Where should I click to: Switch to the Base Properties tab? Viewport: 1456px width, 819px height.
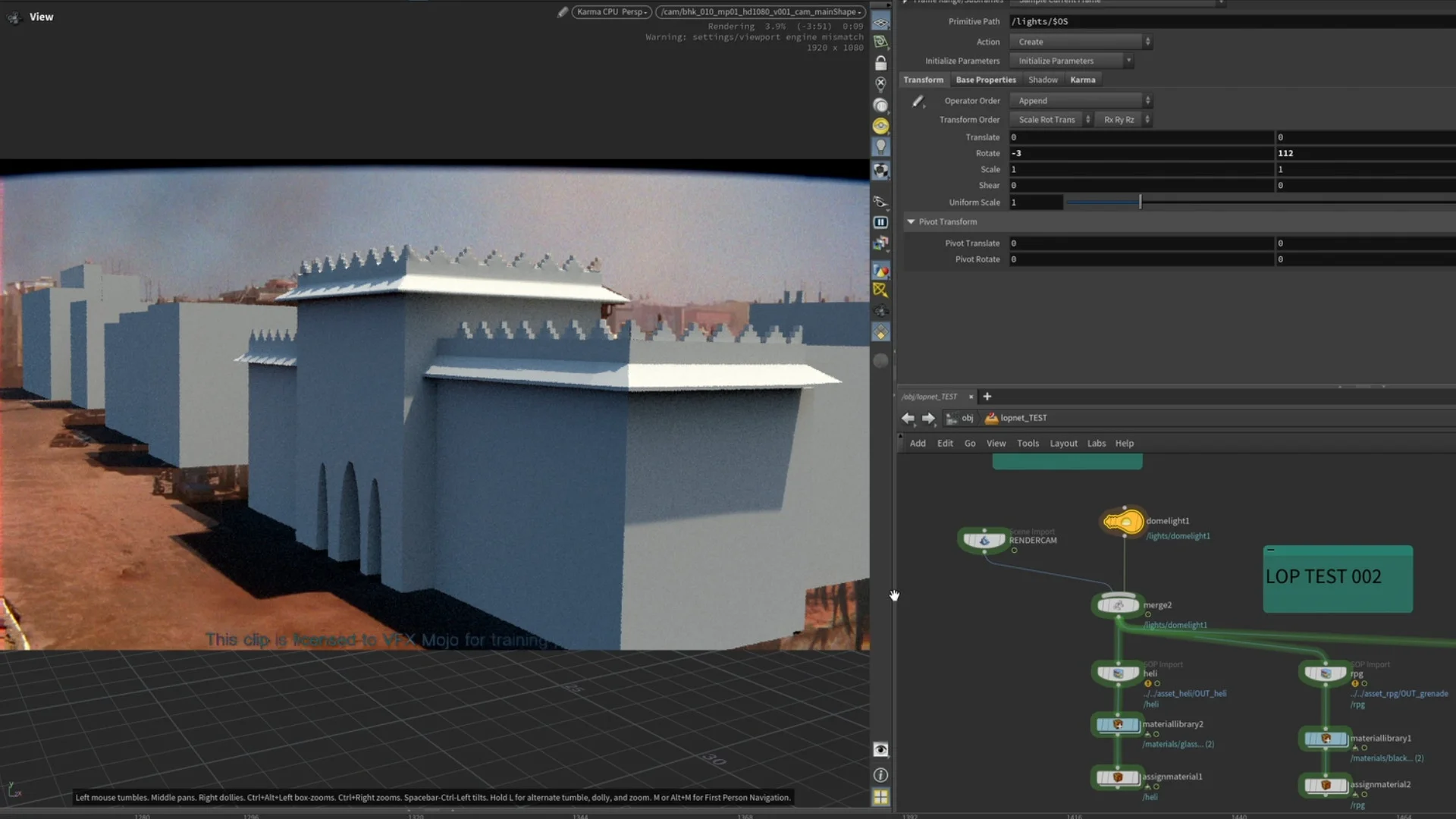pos(985,80)
